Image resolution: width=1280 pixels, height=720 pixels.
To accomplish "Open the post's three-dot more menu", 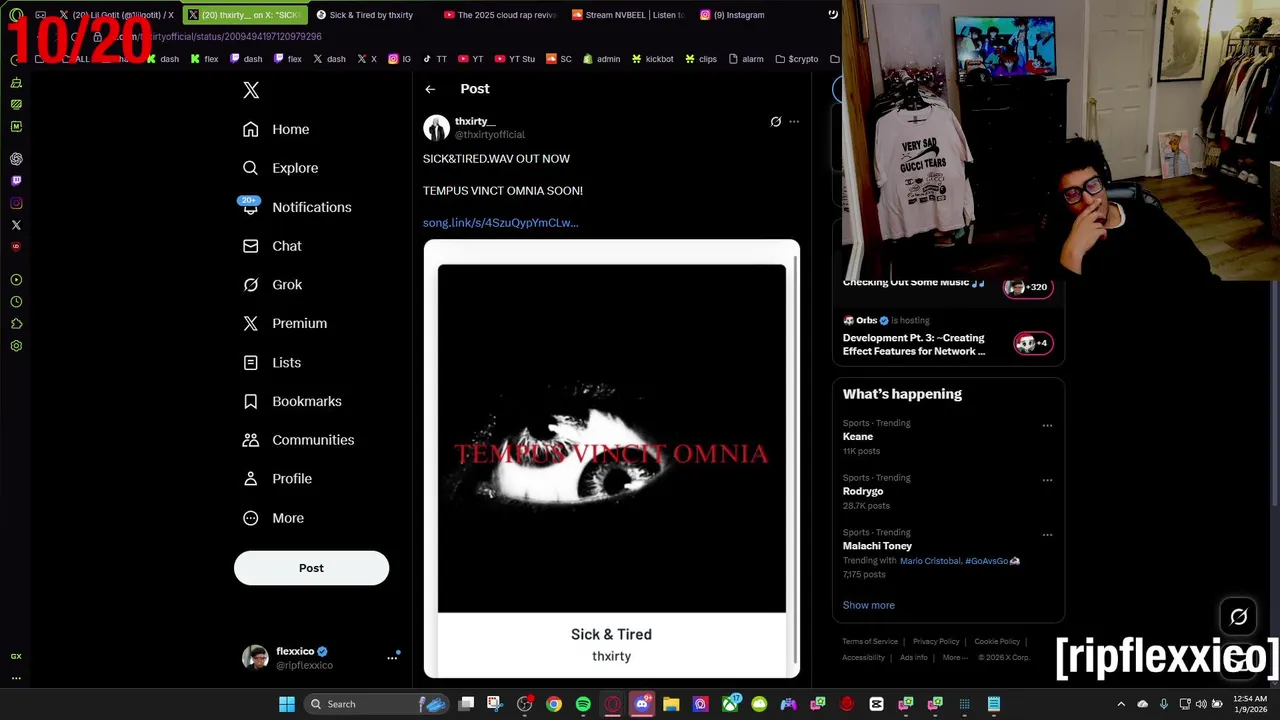I will 794,122.
